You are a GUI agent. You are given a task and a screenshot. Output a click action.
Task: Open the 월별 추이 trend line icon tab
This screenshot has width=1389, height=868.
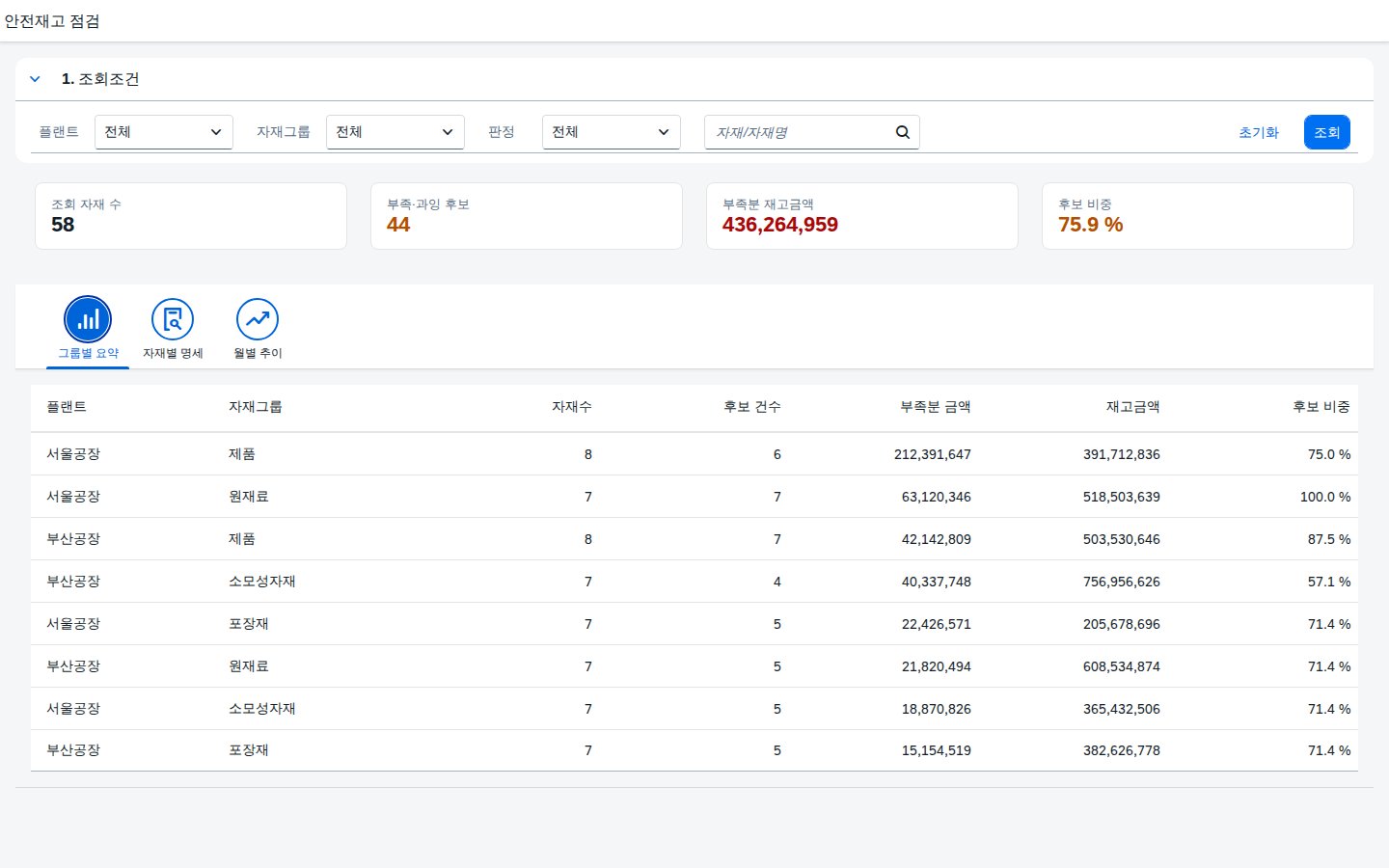coord(258,319)
